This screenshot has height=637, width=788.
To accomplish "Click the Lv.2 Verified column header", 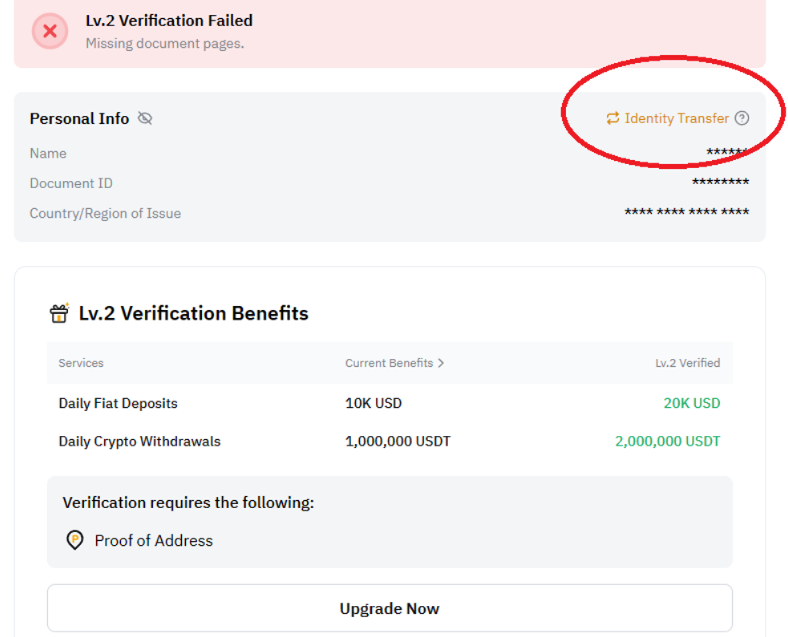I will (x=687, y=363).
